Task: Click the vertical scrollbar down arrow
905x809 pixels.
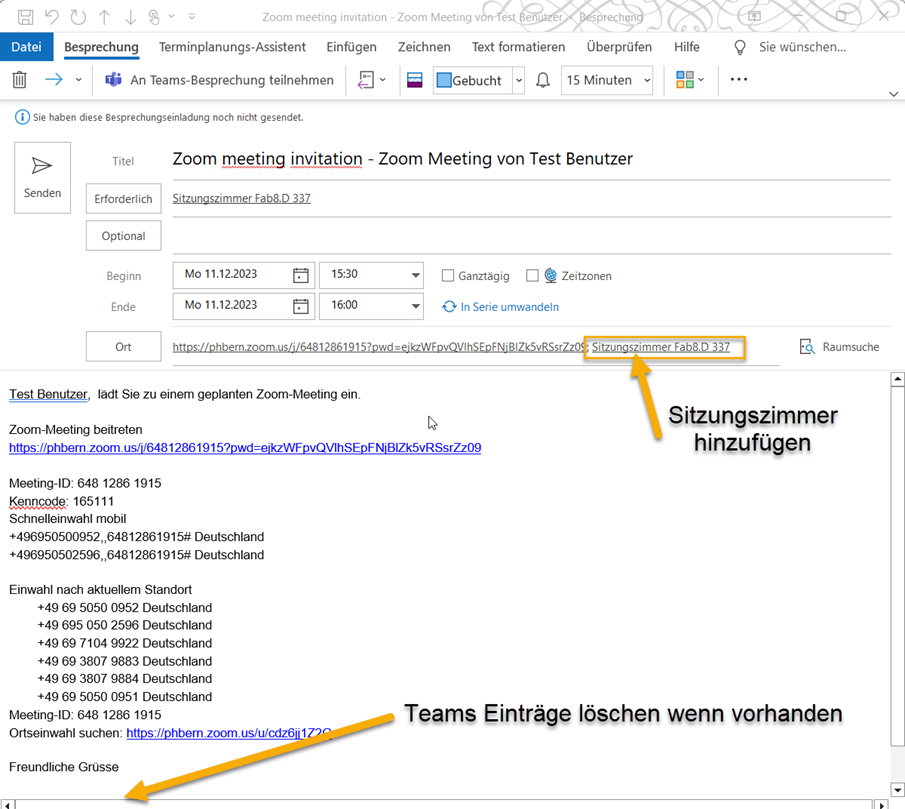Action: pyautogui.click(x=897, y=789)
